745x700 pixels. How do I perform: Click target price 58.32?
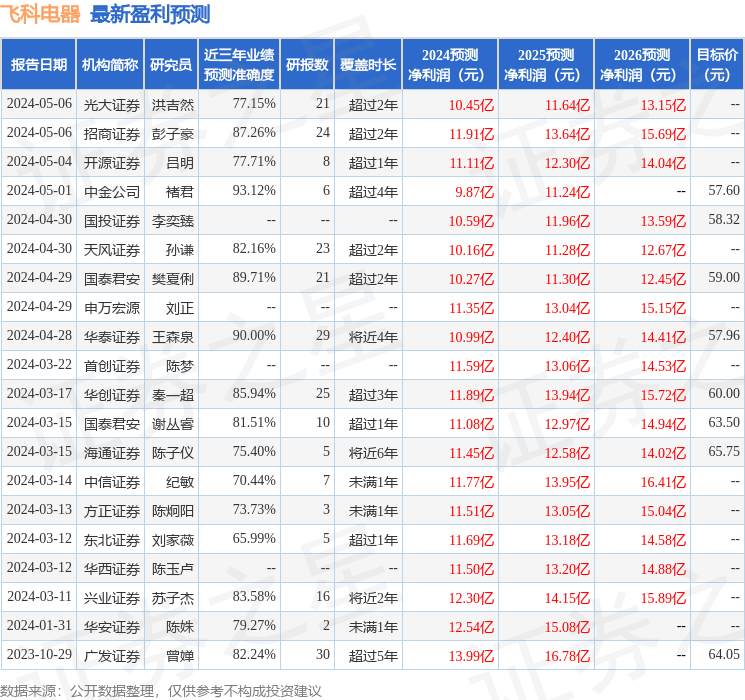click(x=724, y=220)
